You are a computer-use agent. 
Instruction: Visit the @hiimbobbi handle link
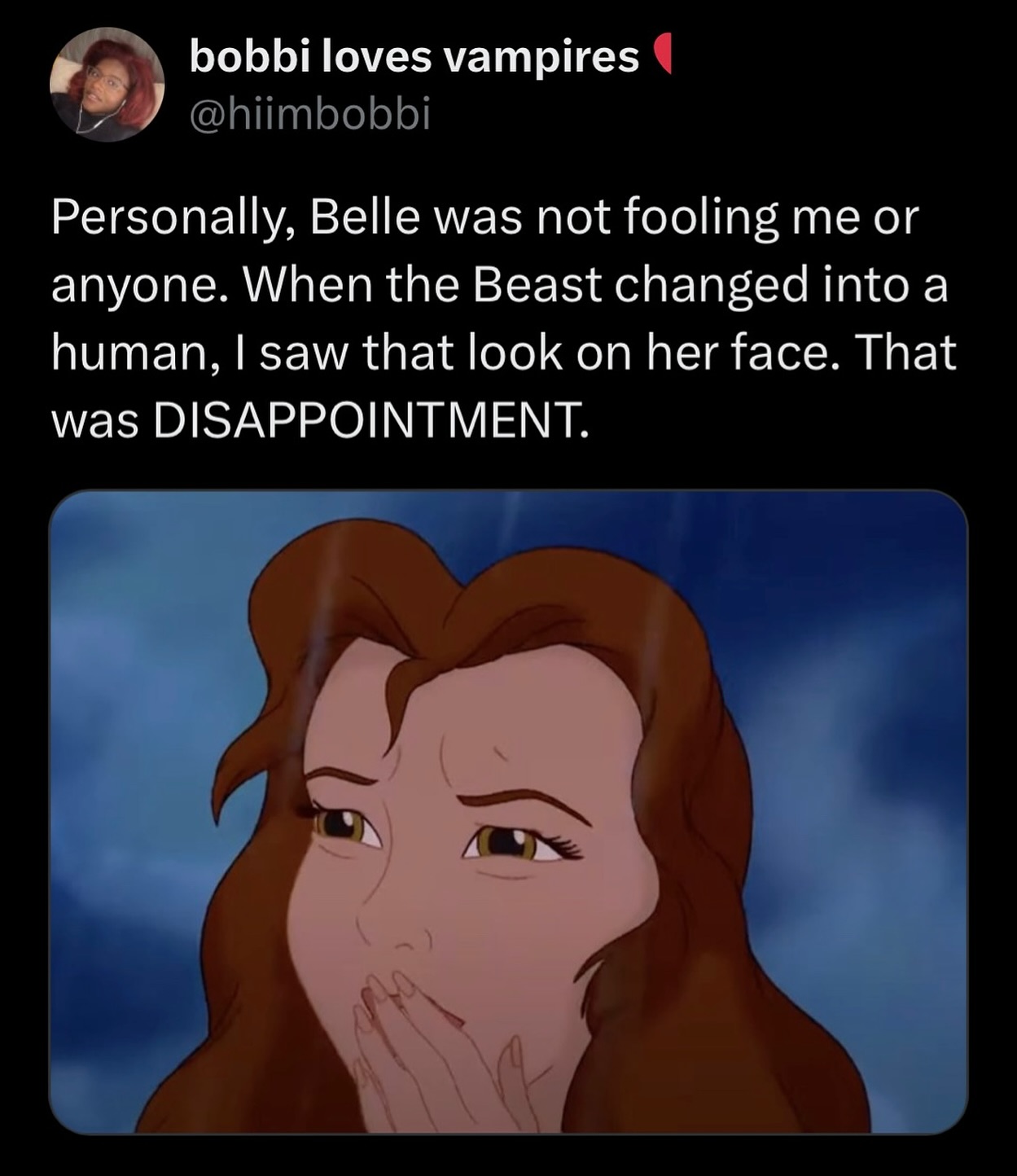point(309,115)
